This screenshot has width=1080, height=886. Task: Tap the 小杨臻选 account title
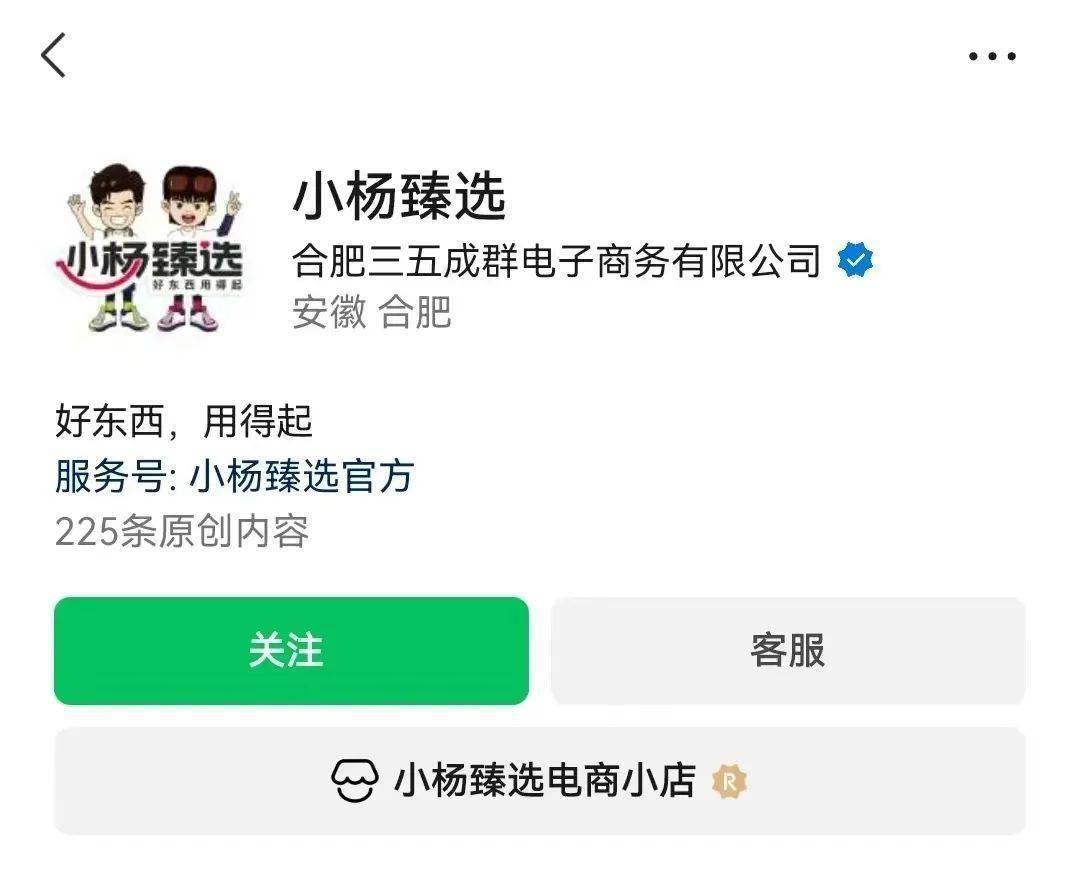399,197
